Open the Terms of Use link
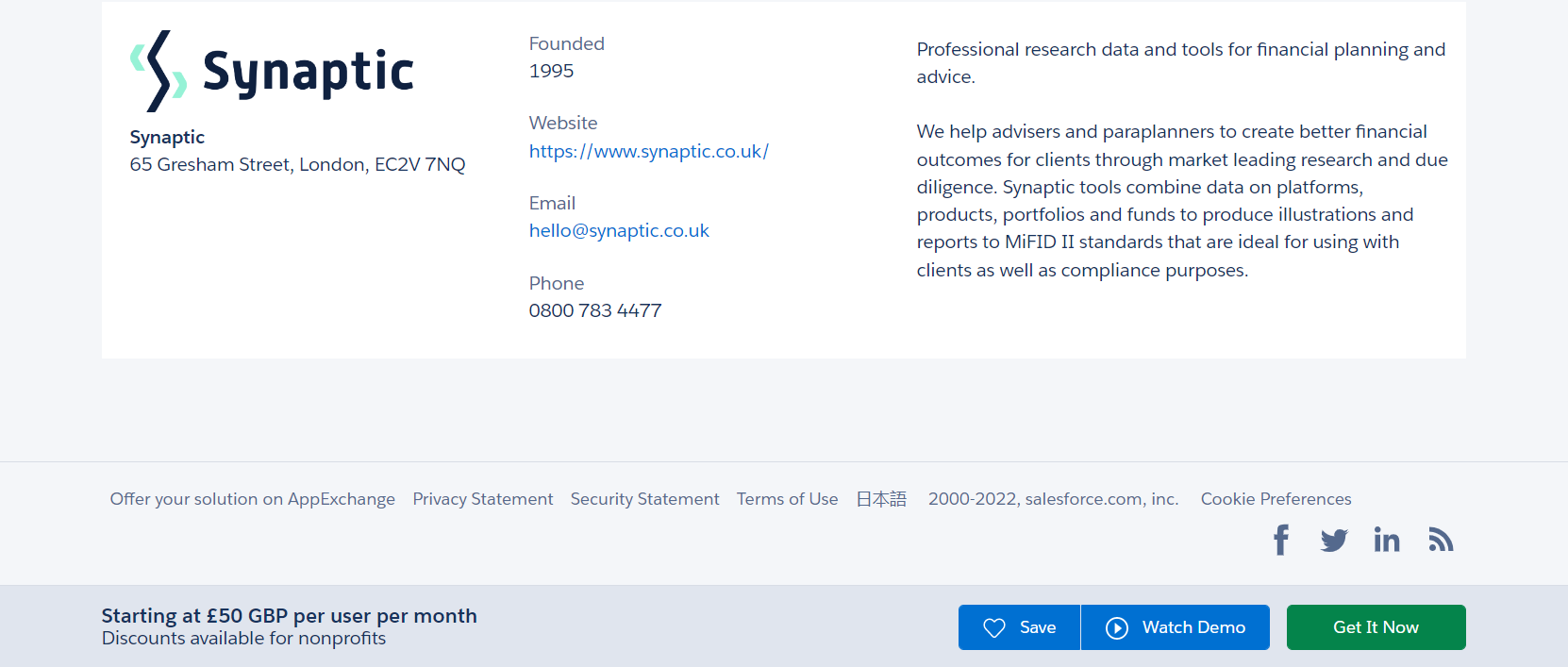 click(788, 499)
